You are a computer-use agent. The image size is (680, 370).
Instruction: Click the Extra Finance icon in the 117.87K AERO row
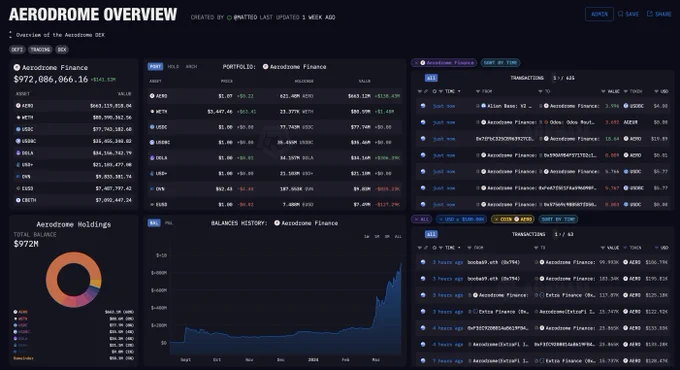542,295
